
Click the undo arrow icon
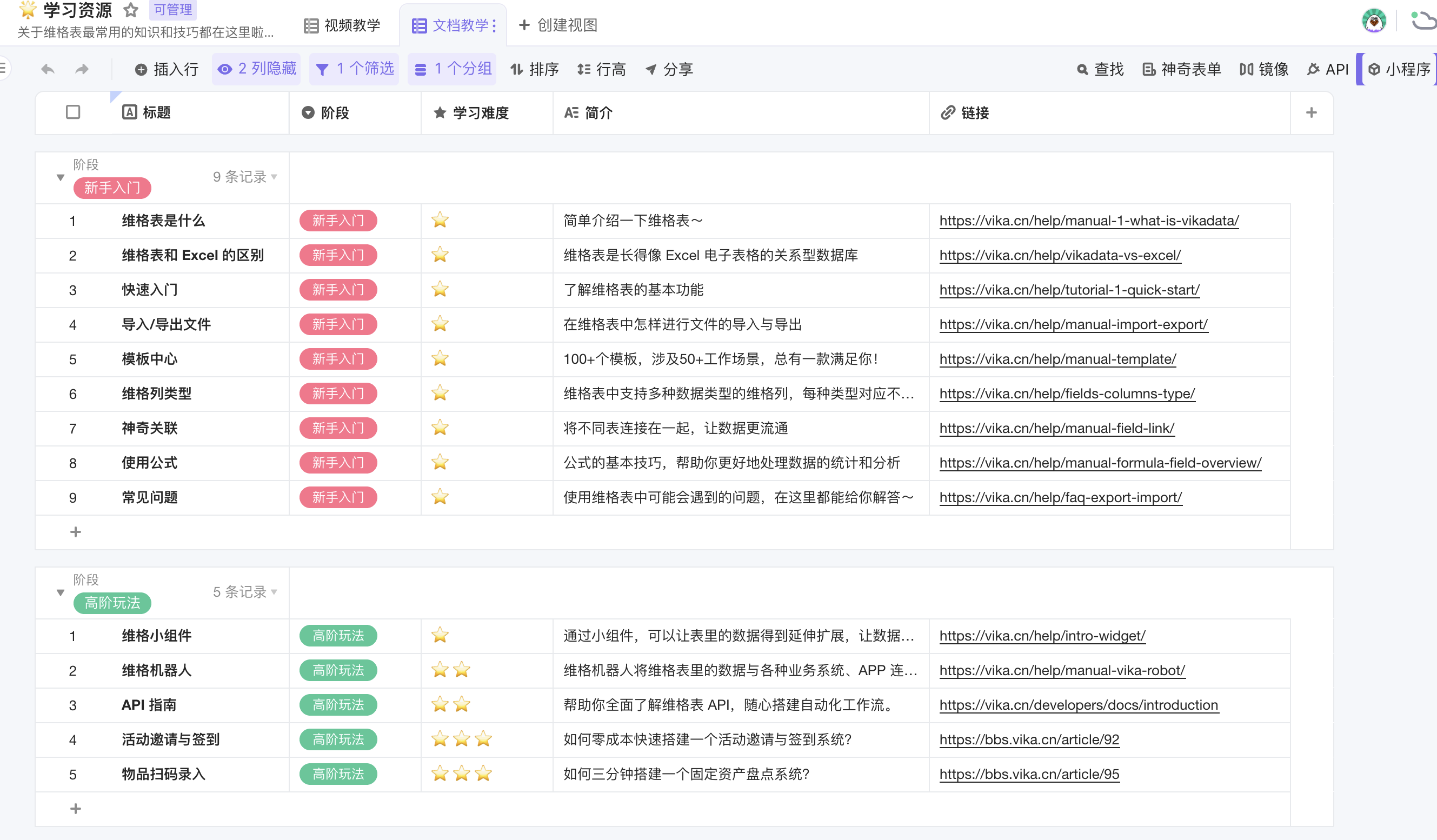48,69
